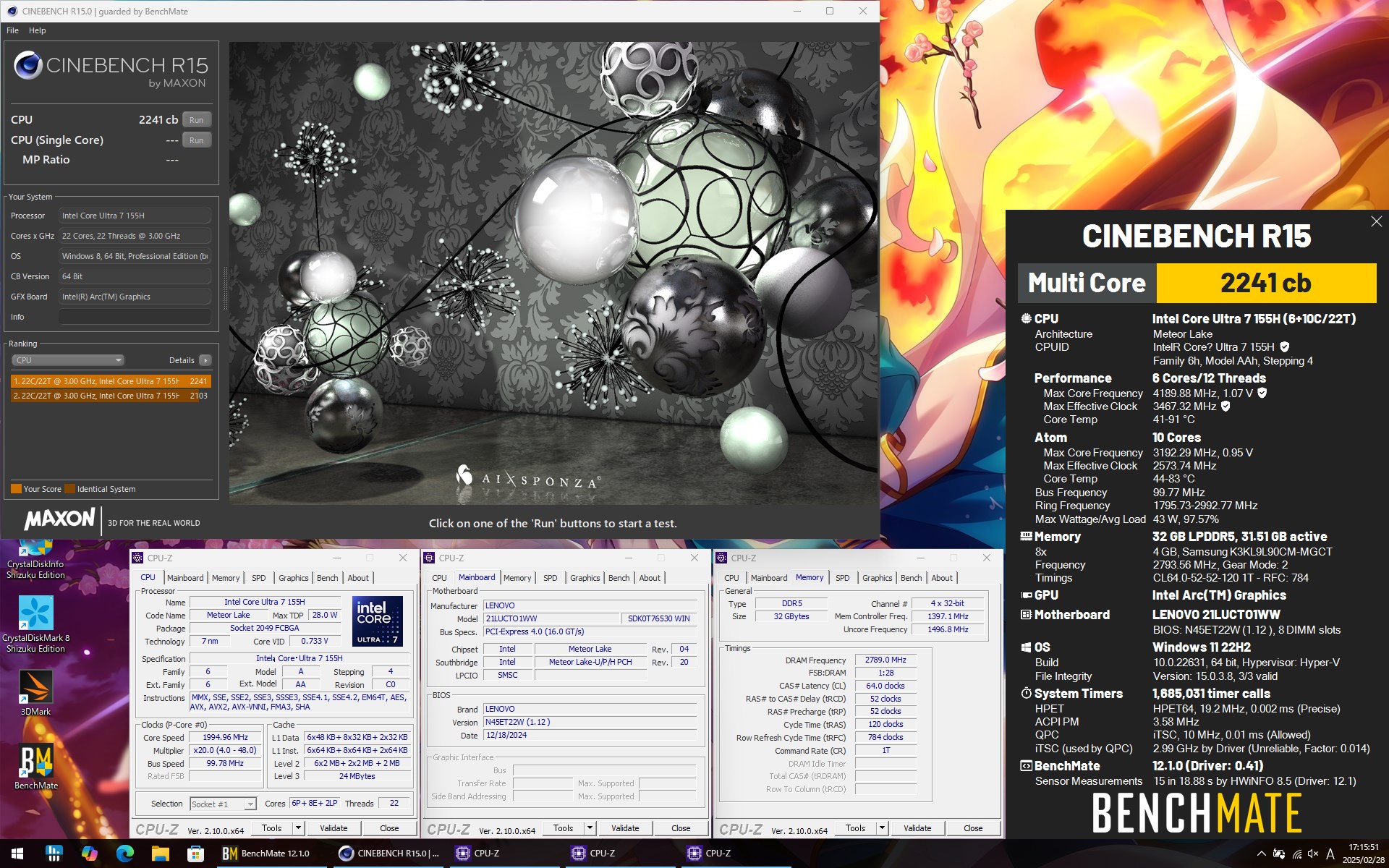
Task: Click the Identical System legend swatch
Action: pyautogui.click(x=69, y=489)
